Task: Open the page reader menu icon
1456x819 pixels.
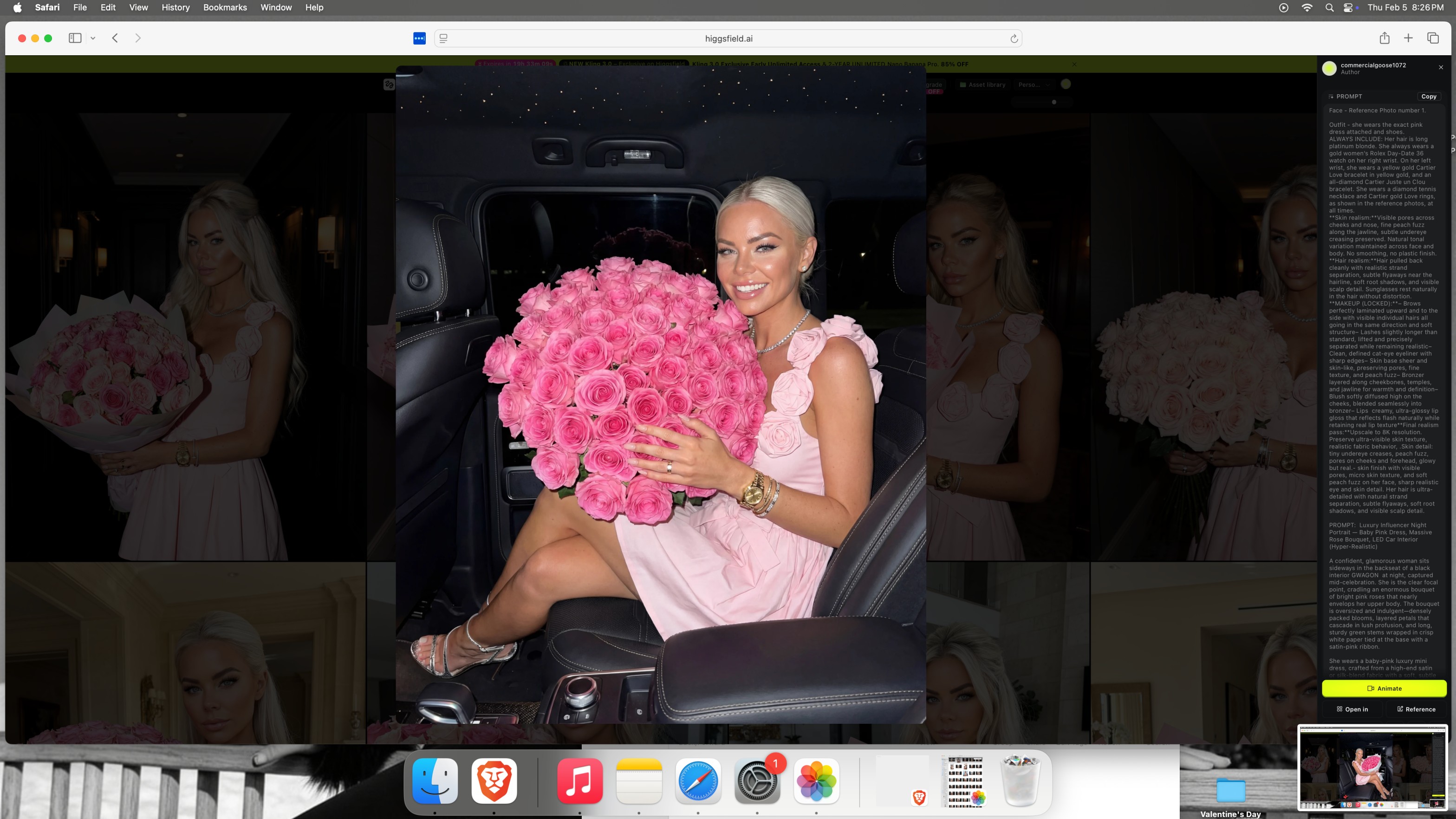Action: point(444,39)
